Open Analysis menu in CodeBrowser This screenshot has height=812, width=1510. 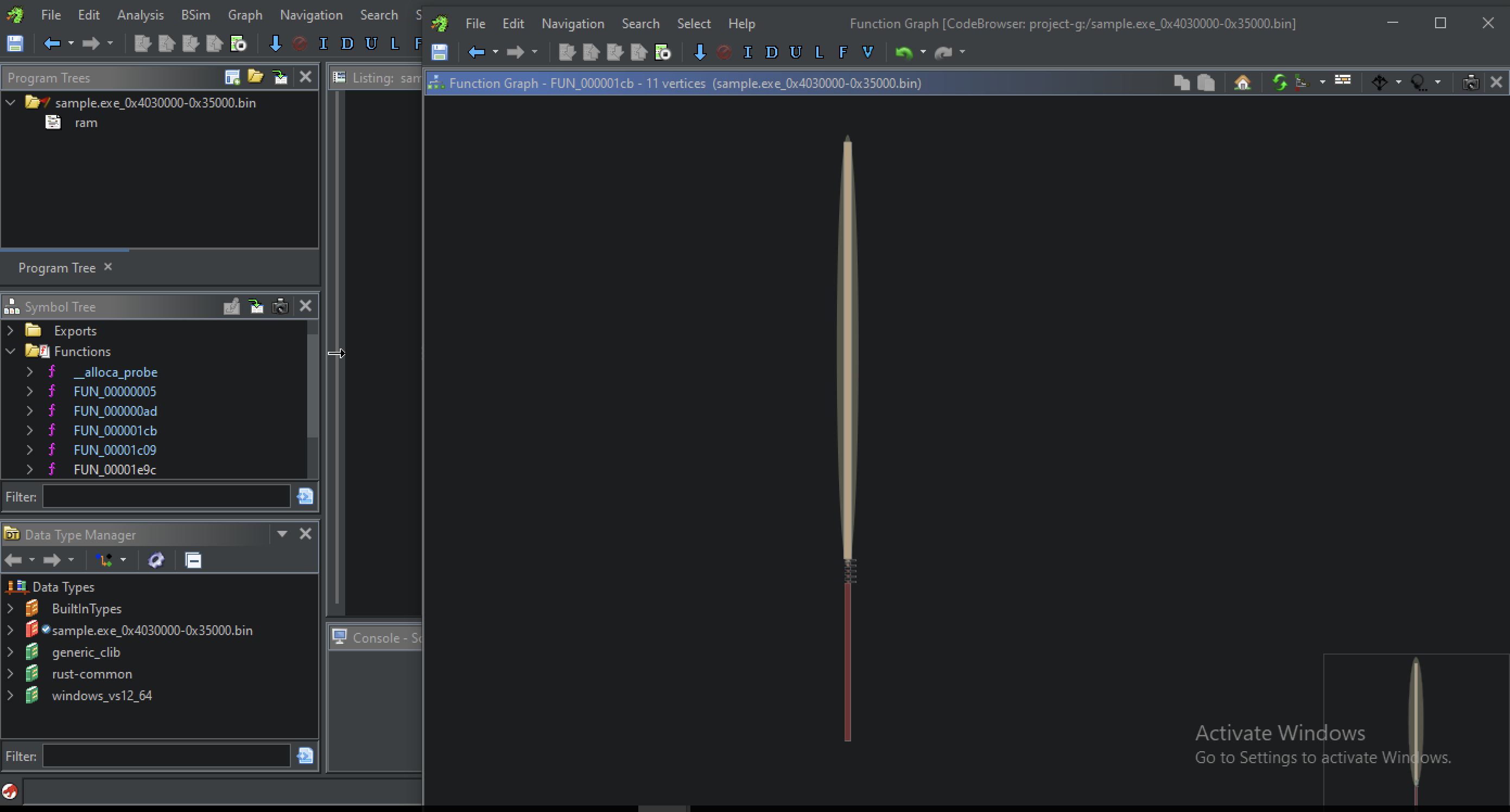140,15
